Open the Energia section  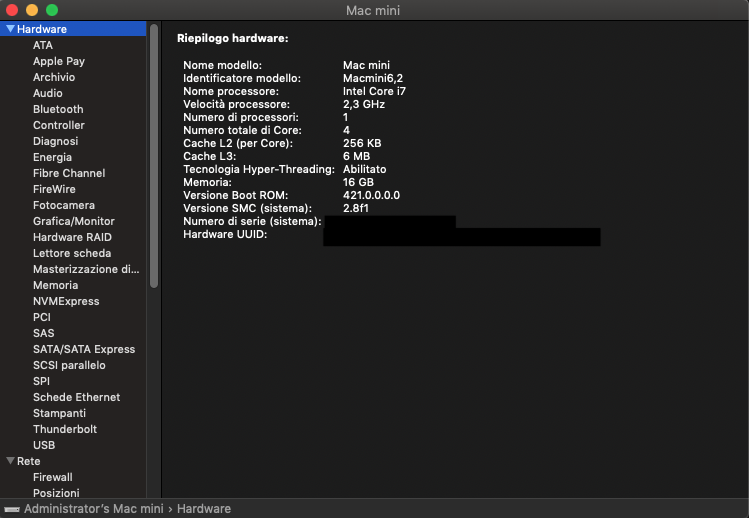53,157
